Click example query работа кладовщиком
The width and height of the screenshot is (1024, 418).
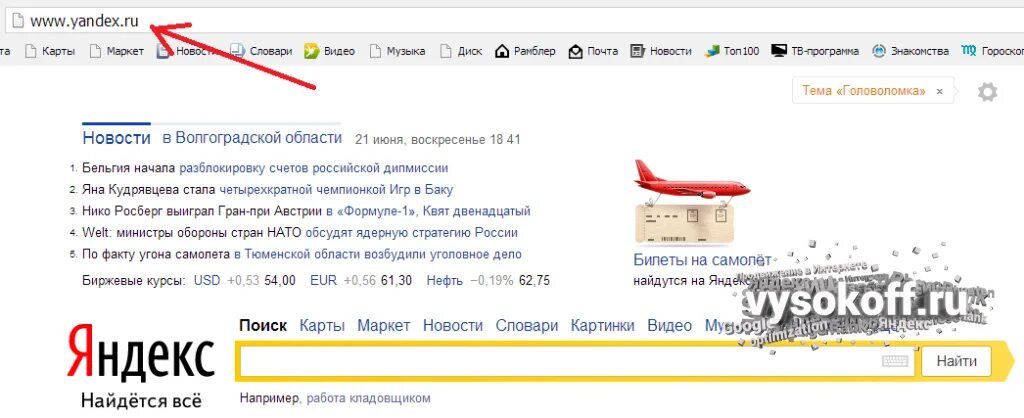pyautogui.click(x=368, y=398)
